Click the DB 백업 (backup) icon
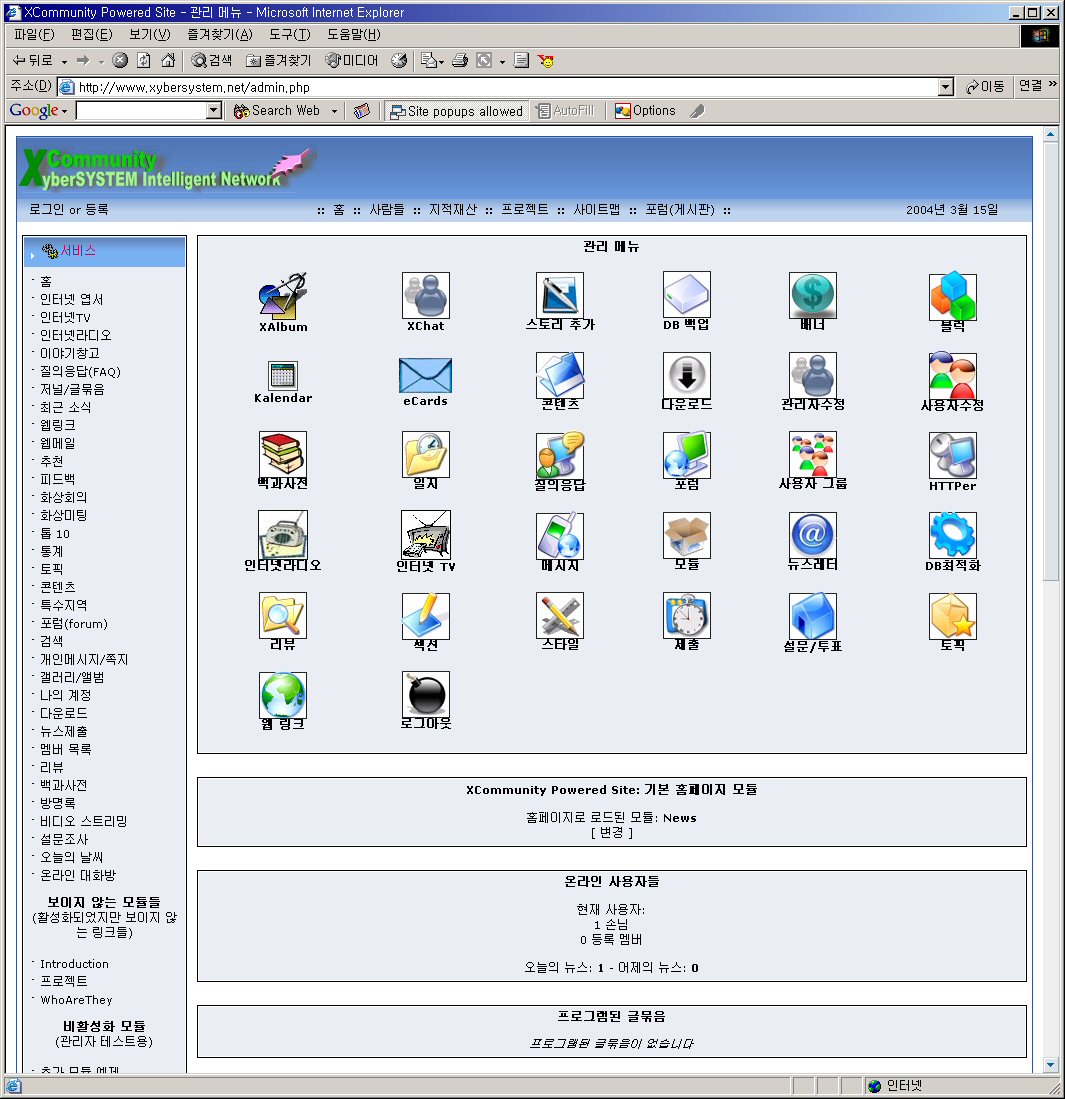 click(686, 296)
